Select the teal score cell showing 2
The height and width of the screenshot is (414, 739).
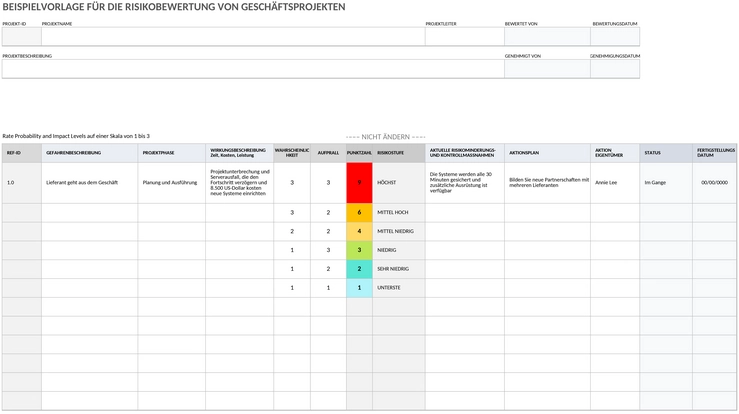click(x=359, y=269)
